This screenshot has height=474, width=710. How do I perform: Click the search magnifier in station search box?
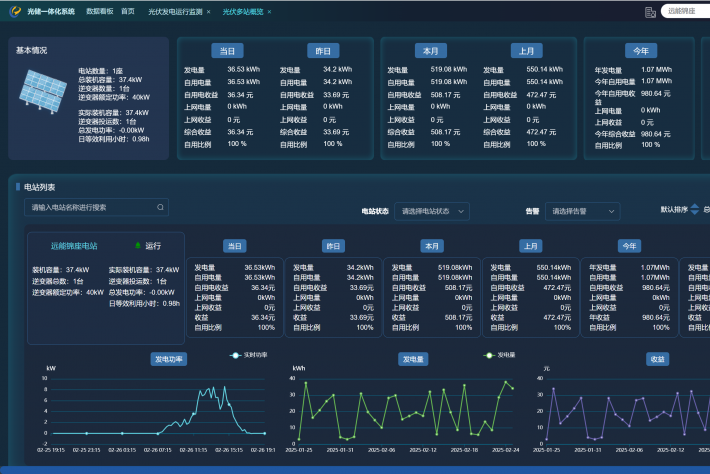160,208
